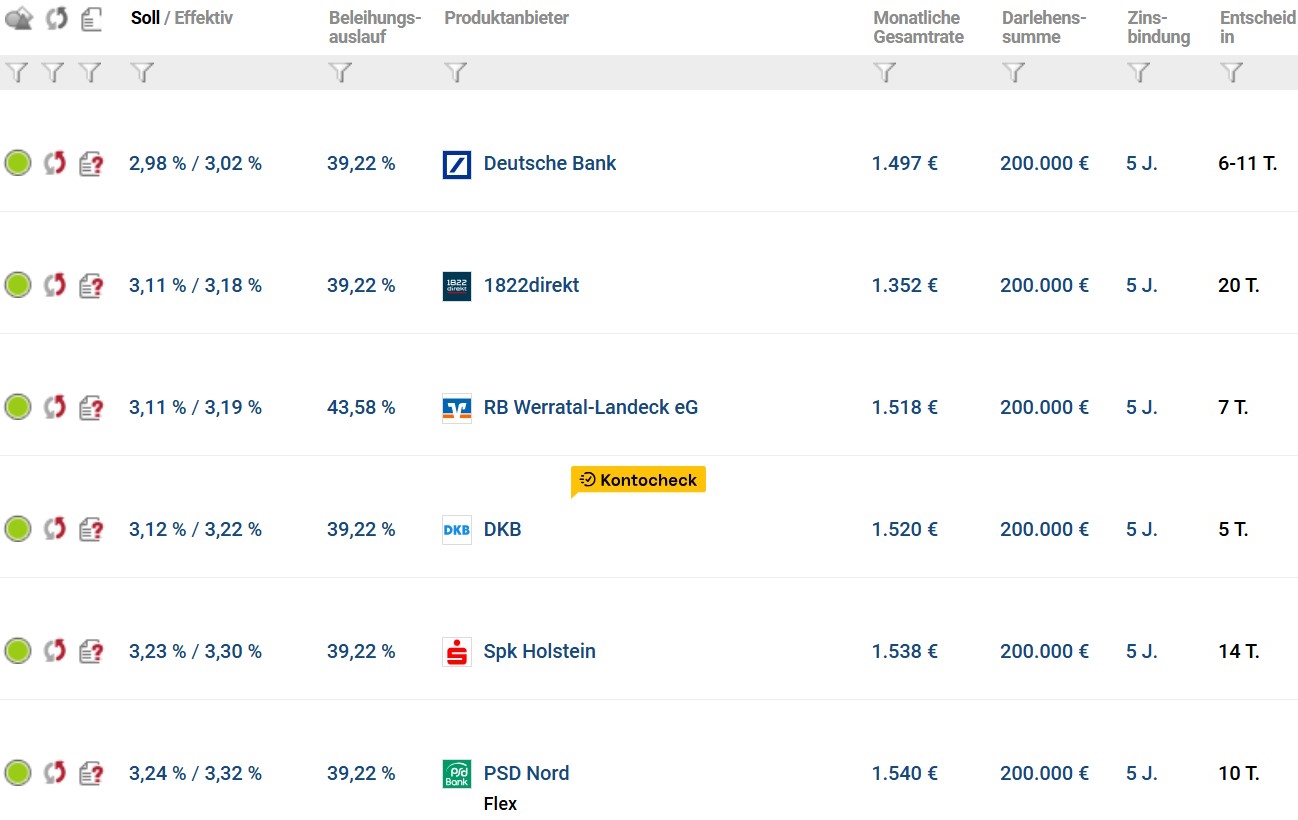This screenshot has height=820, width=1298.
Task: Click the red refresh icon in DKB row
Action: [55, 529]
